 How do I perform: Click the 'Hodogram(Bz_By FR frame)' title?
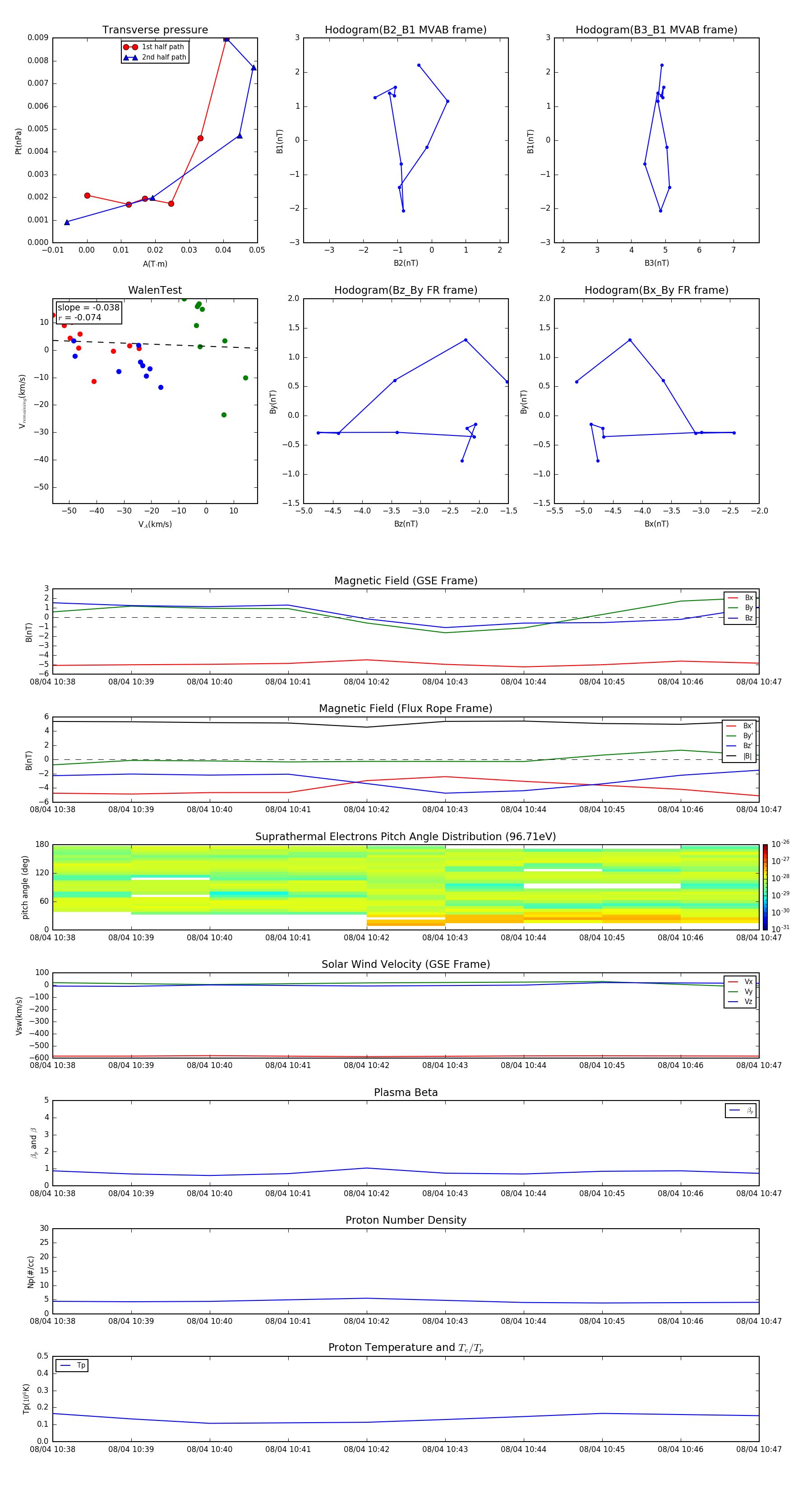(406, 290)
